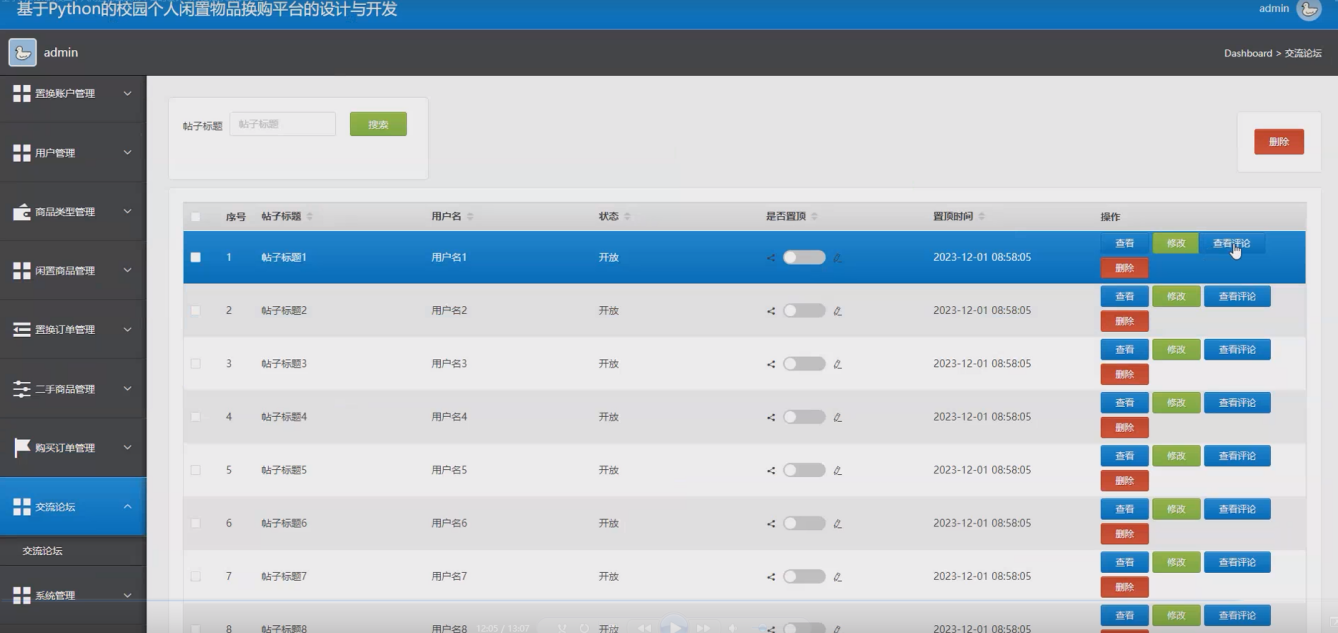1338x633 pixels.
Task: Click the duck avatar icon in top-right corner
Action: tap(1309, 9)
